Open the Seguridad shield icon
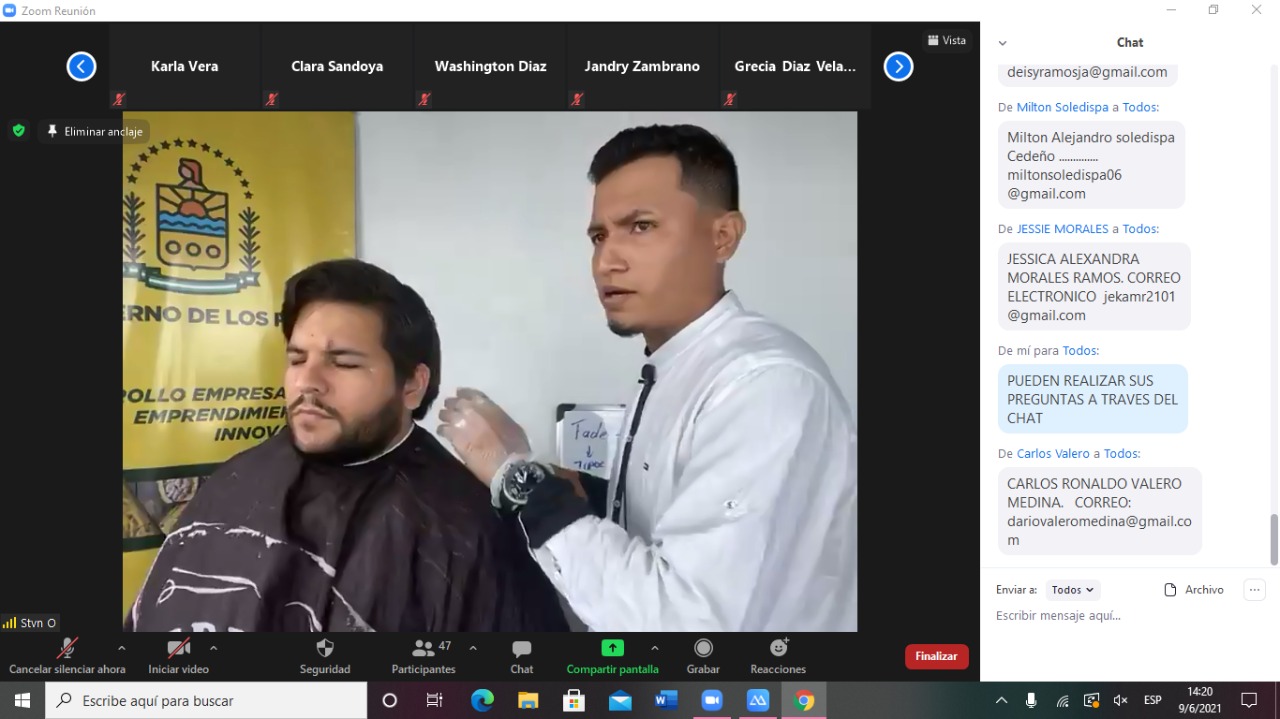The height and width of the screenshot is (719, 1280). point(325,648)
